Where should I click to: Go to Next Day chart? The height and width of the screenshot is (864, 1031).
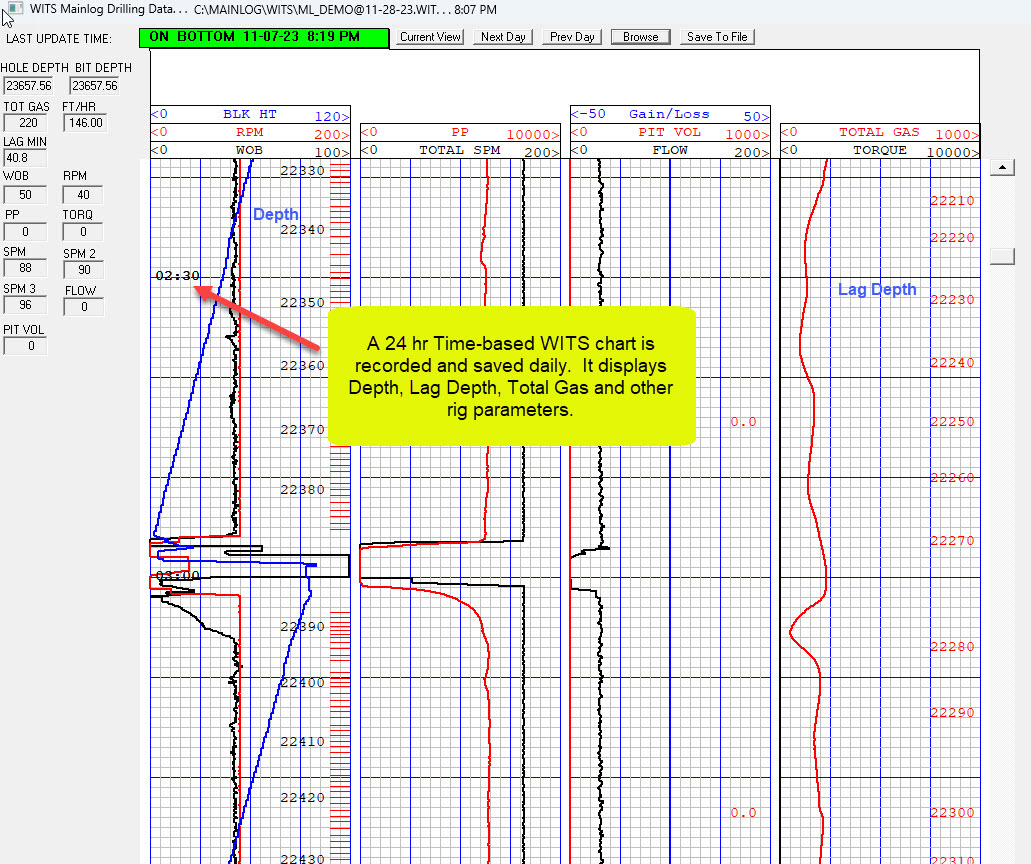click(x=503, y=37)
